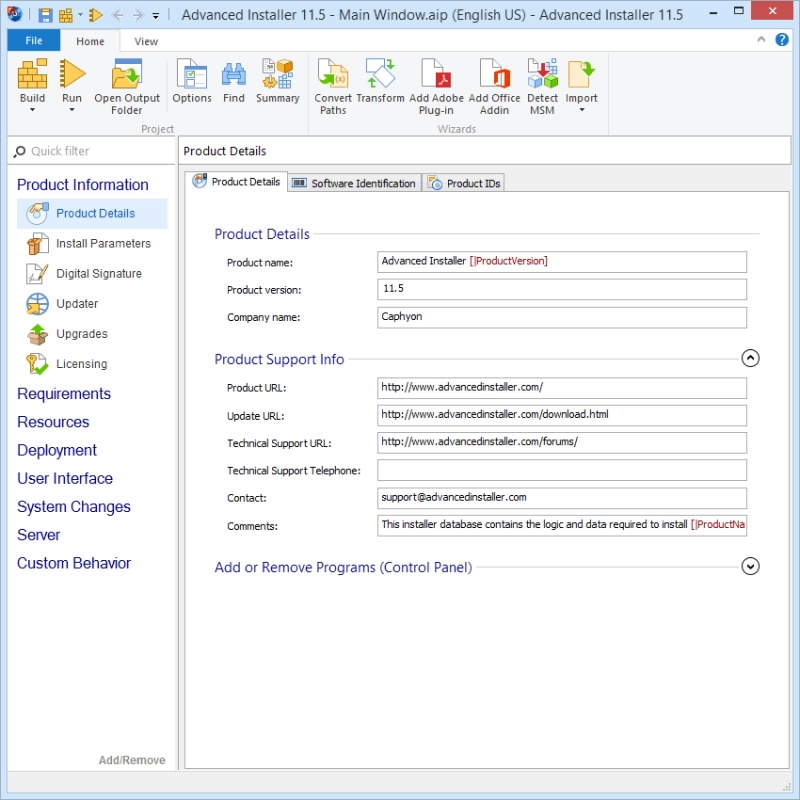Image resolution: width=800 pixels, height=800 pixels.
Task: Click the Import wizard icon
Action: point(582,73)
